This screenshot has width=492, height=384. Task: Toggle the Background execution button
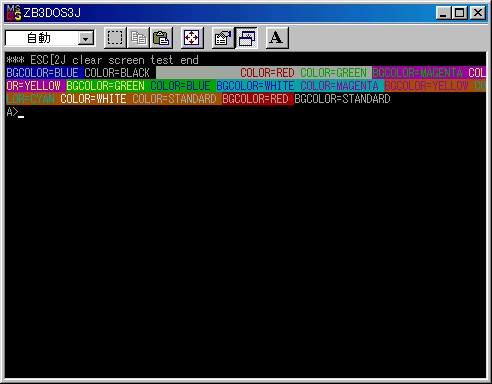[x=246, y=38]
